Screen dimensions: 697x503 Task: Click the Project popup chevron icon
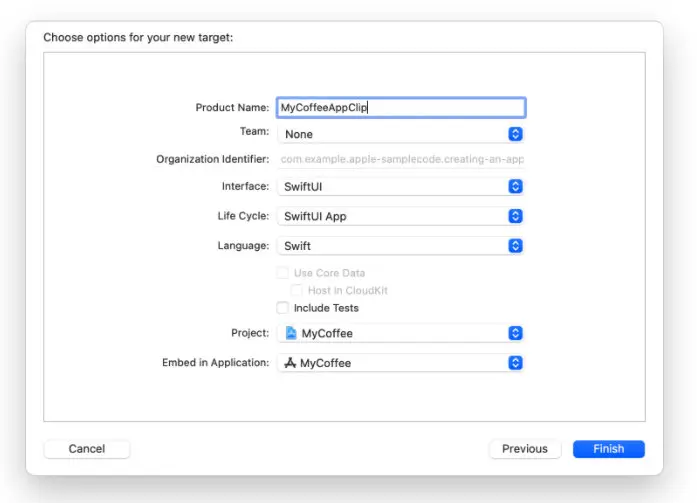point(515,333)
